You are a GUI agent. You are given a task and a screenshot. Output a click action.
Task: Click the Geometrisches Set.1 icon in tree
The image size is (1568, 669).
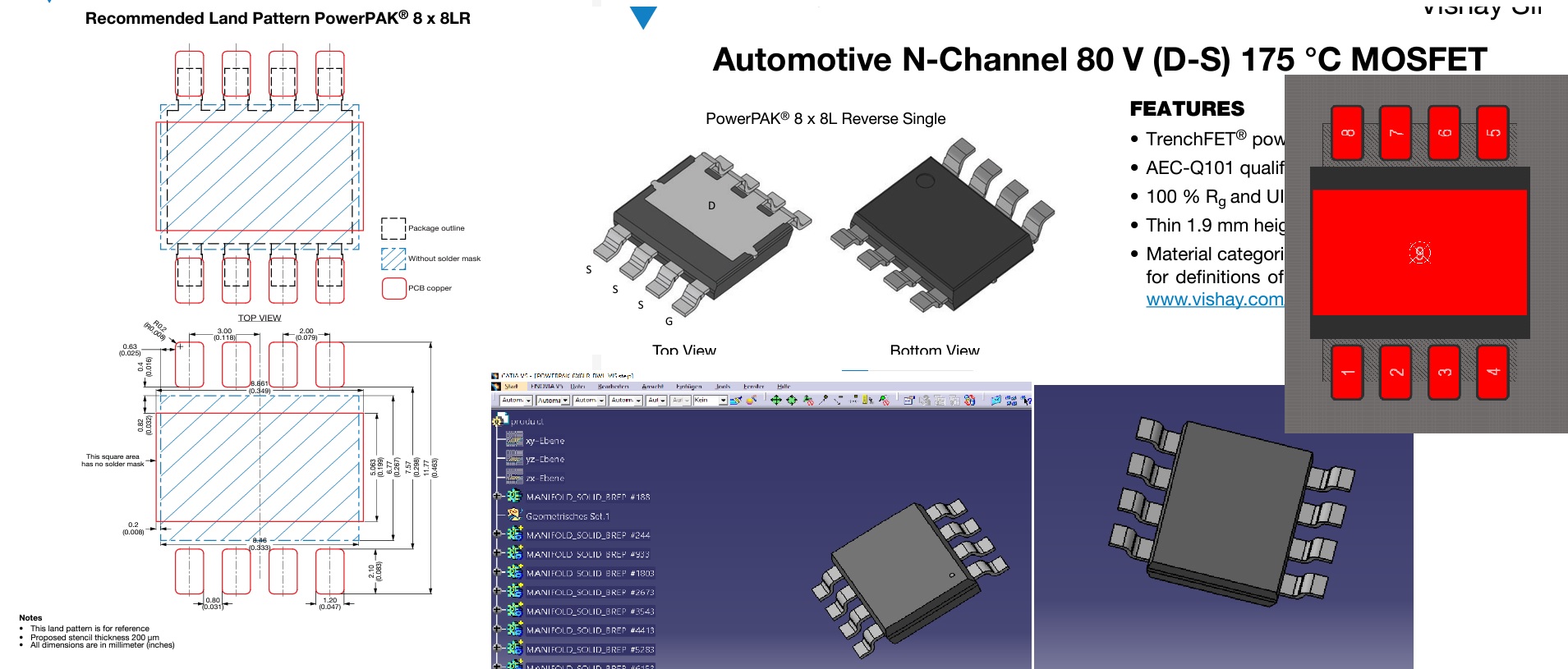click(514, 515)
